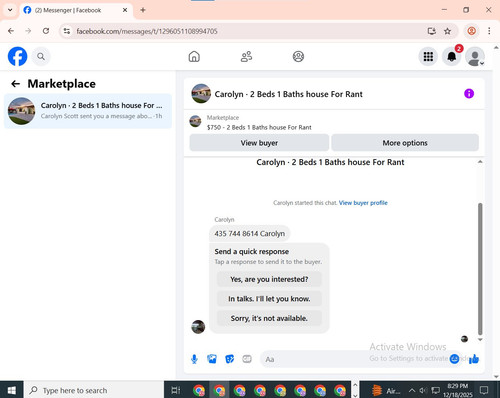Select the Carolyn 2 Beds 1 Baths conversation
This screenshot has height=398, width=500.
[x=88, y=111]
